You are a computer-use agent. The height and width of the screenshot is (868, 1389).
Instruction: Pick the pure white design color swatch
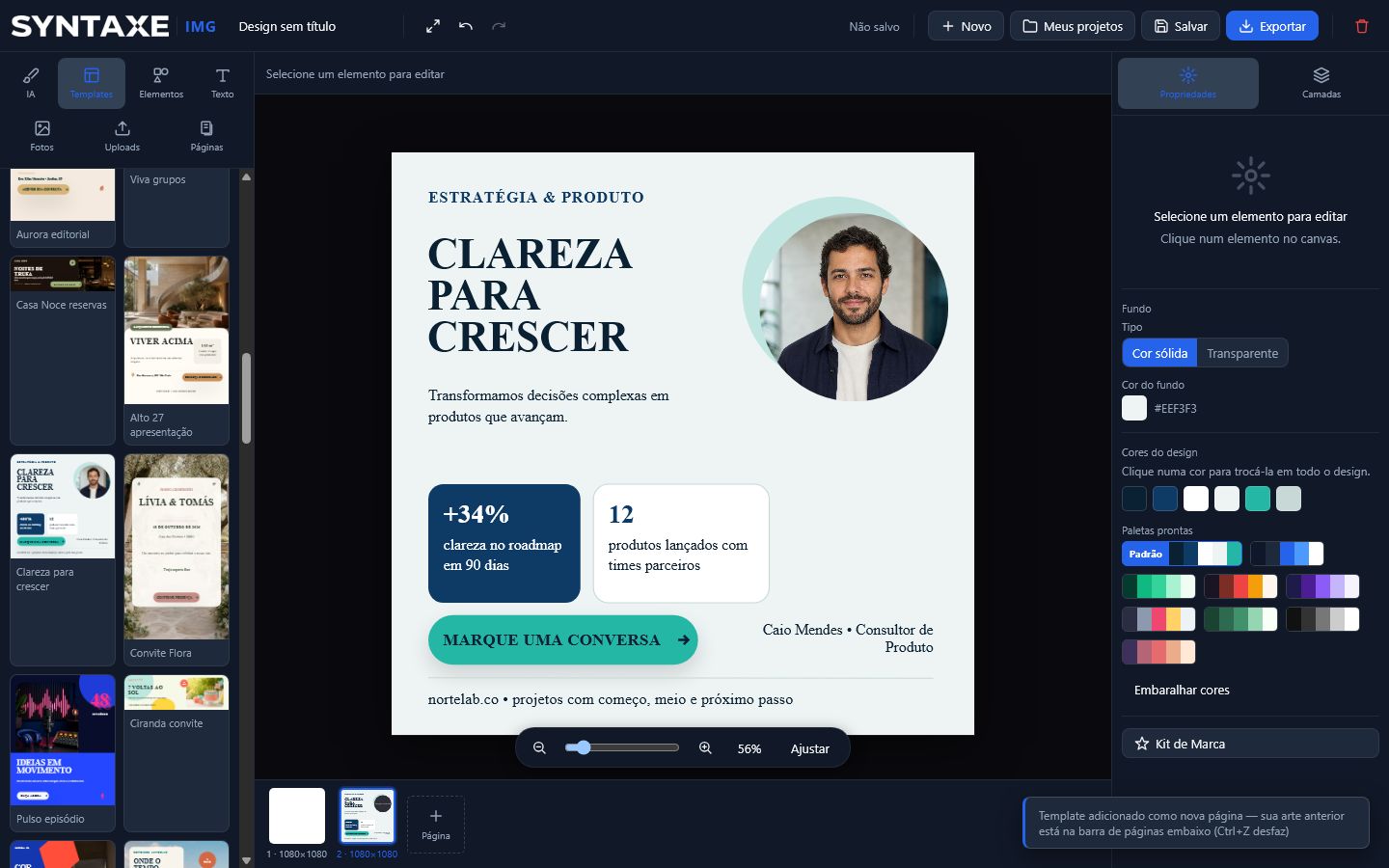pos(1196,499)
